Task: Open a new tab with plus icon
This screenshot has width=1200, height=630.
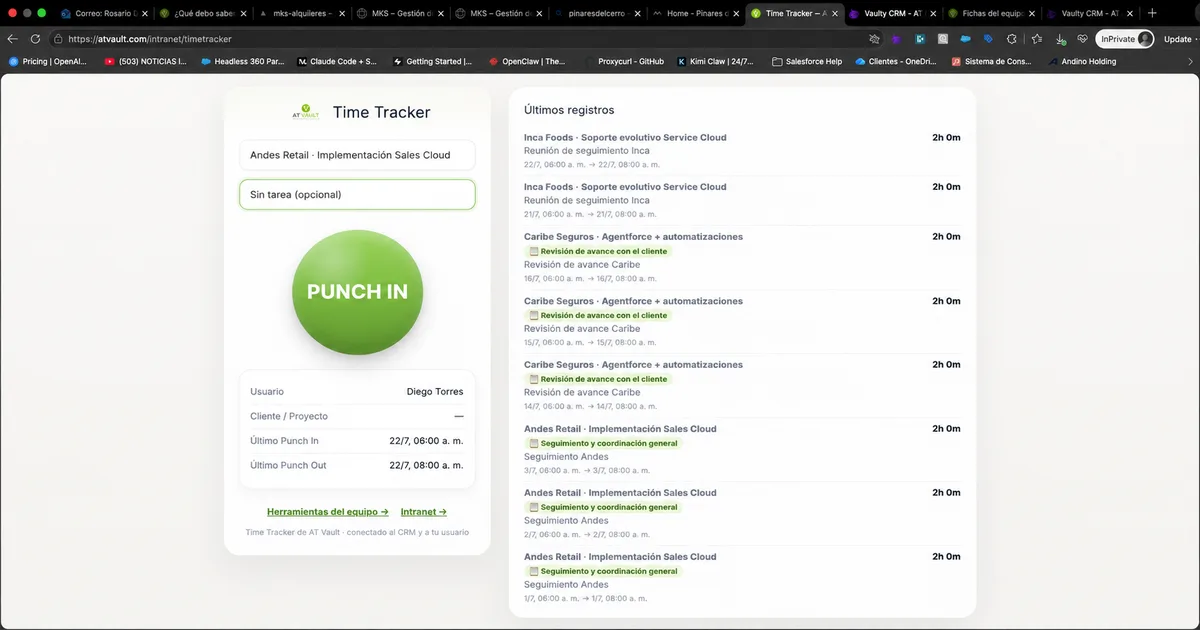Action: [1152, 13]
